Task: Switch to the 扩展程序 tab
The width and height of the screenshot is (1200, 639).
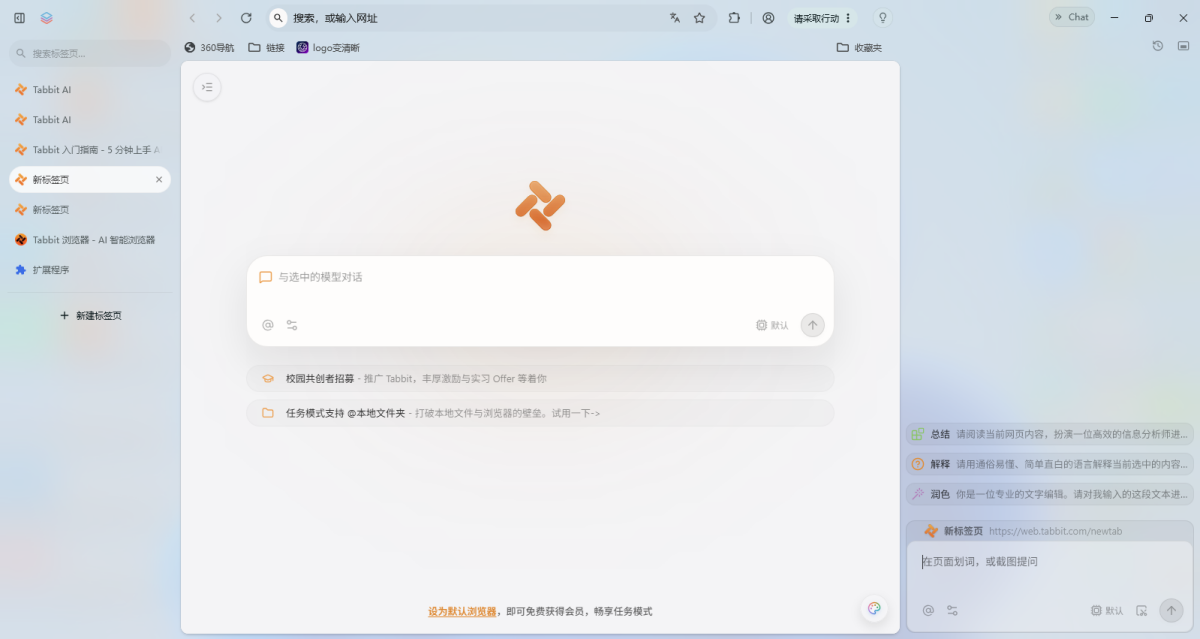Action: (x=90, y=270)
